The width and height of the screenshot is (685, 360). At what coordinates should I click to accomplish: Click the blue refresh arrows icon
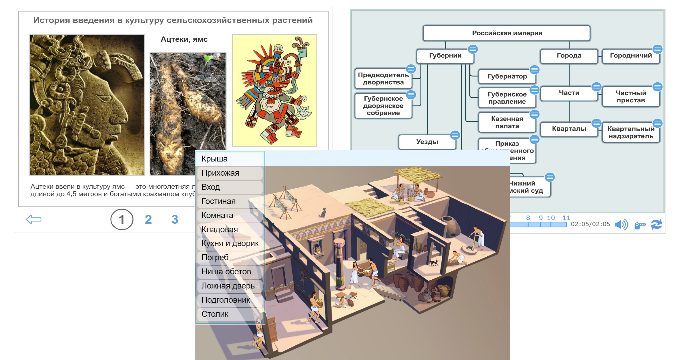coord(656,225)
